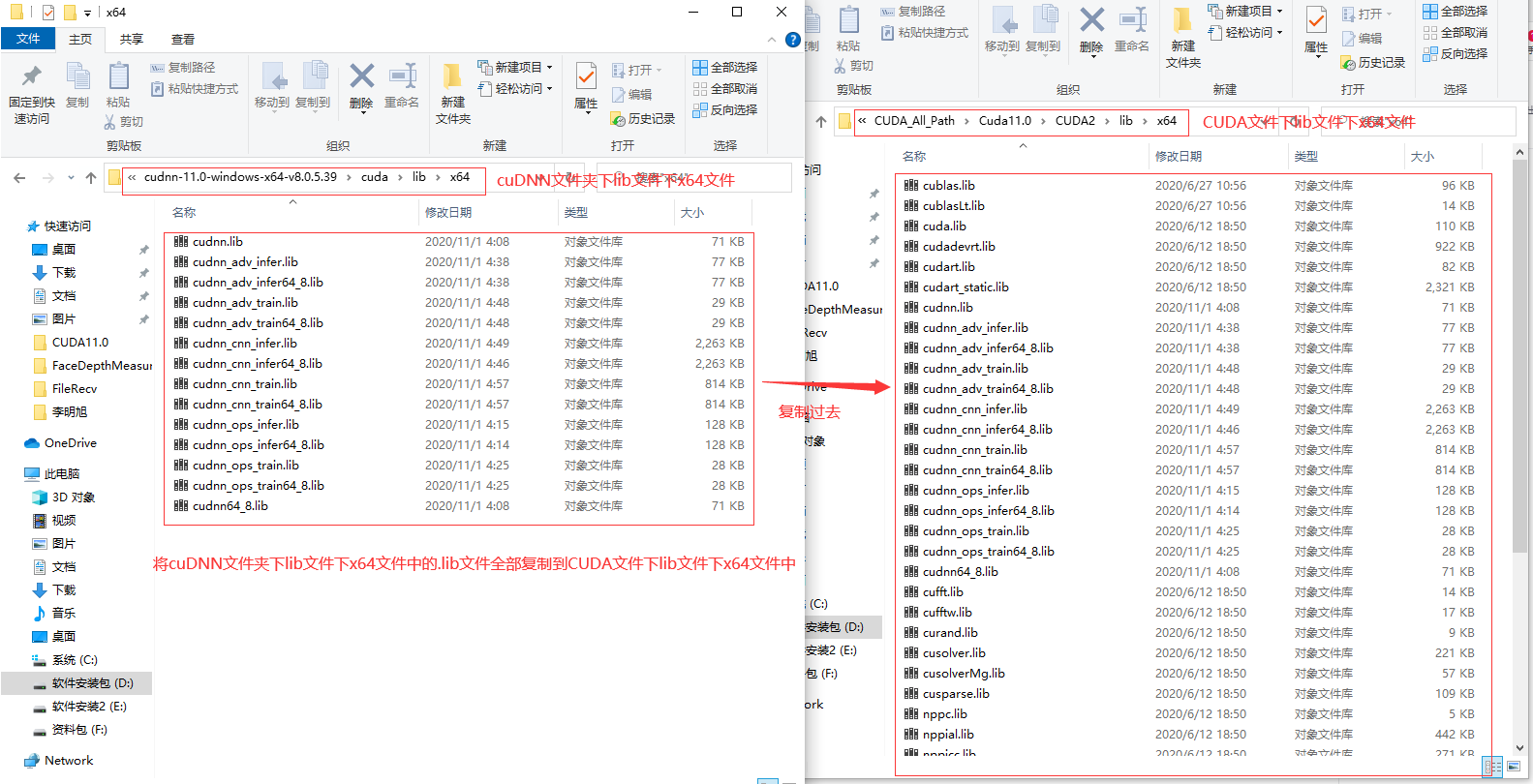Click Cut (剪切) in left window clipboard group

124,122
